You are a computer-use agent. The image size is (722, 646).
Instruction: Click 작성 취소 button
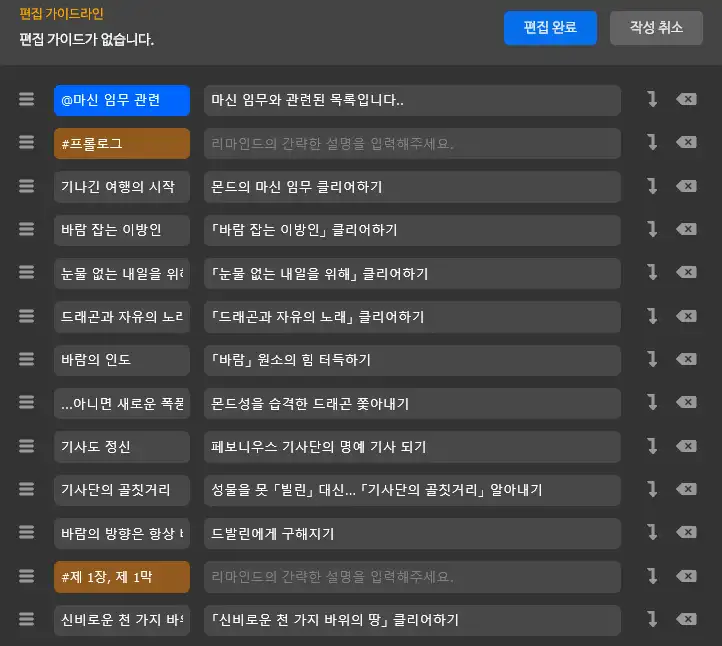tap(656, 28)
